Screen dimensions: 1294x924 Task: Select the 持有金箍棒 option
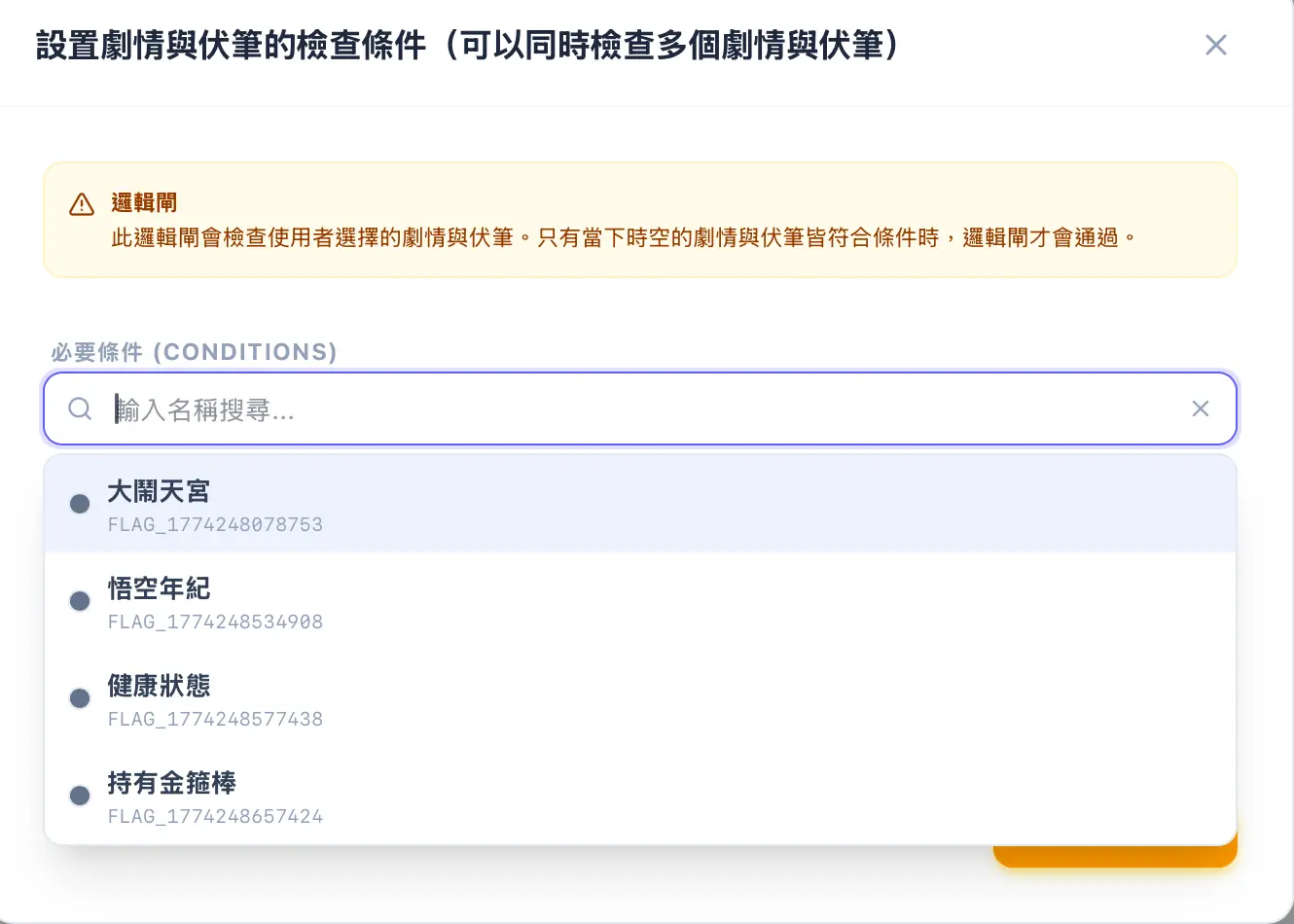click(640, 797)
